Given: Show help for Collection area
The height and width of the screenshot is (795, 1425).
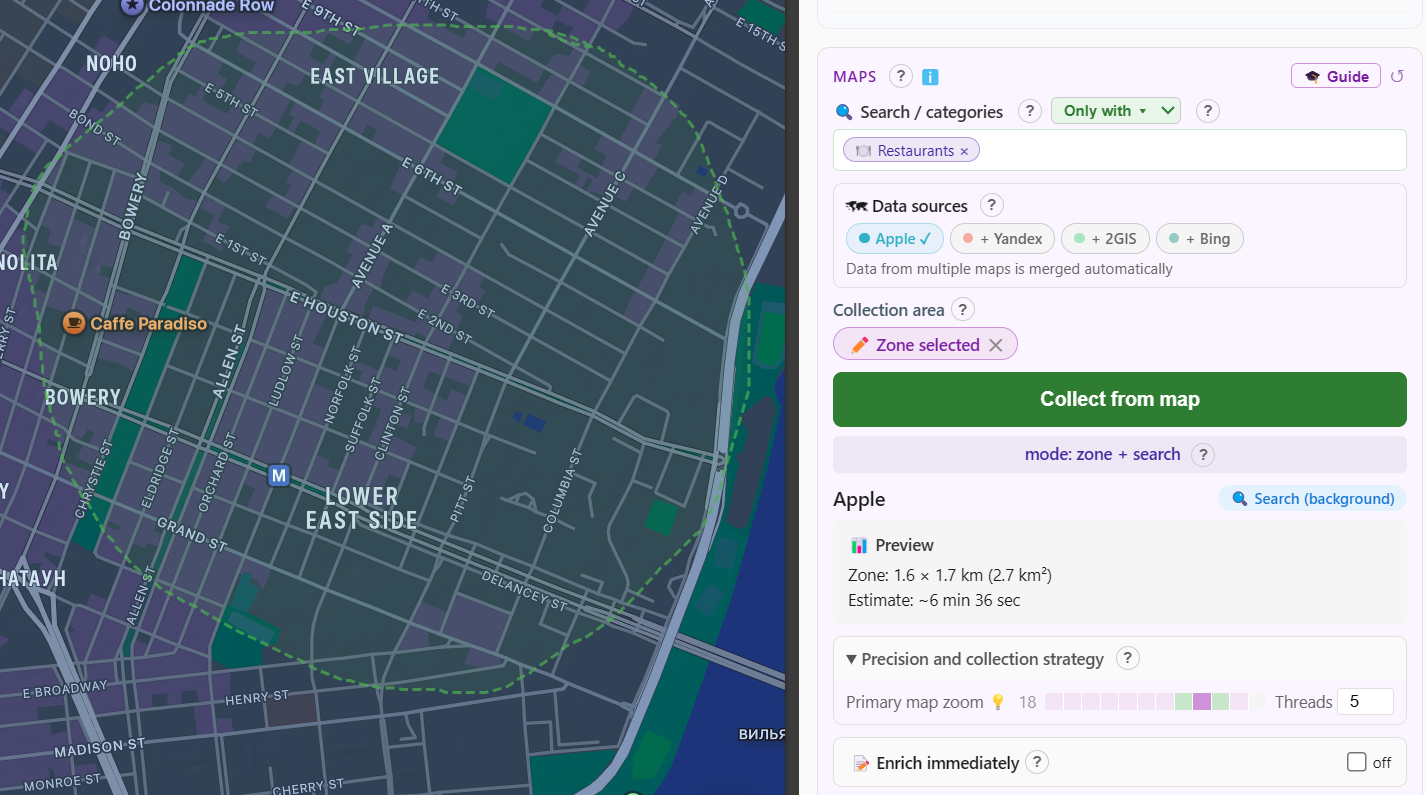Looking at the screenshot, I should (x=962, y=309).
